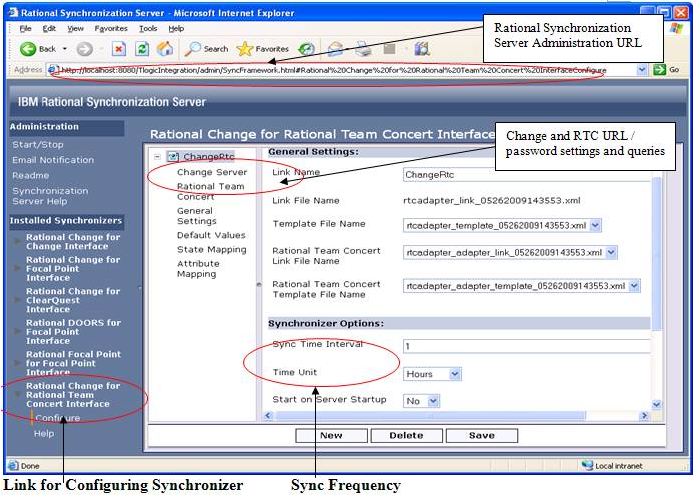
Task: Open the View menu
Action: click(75, 28)
